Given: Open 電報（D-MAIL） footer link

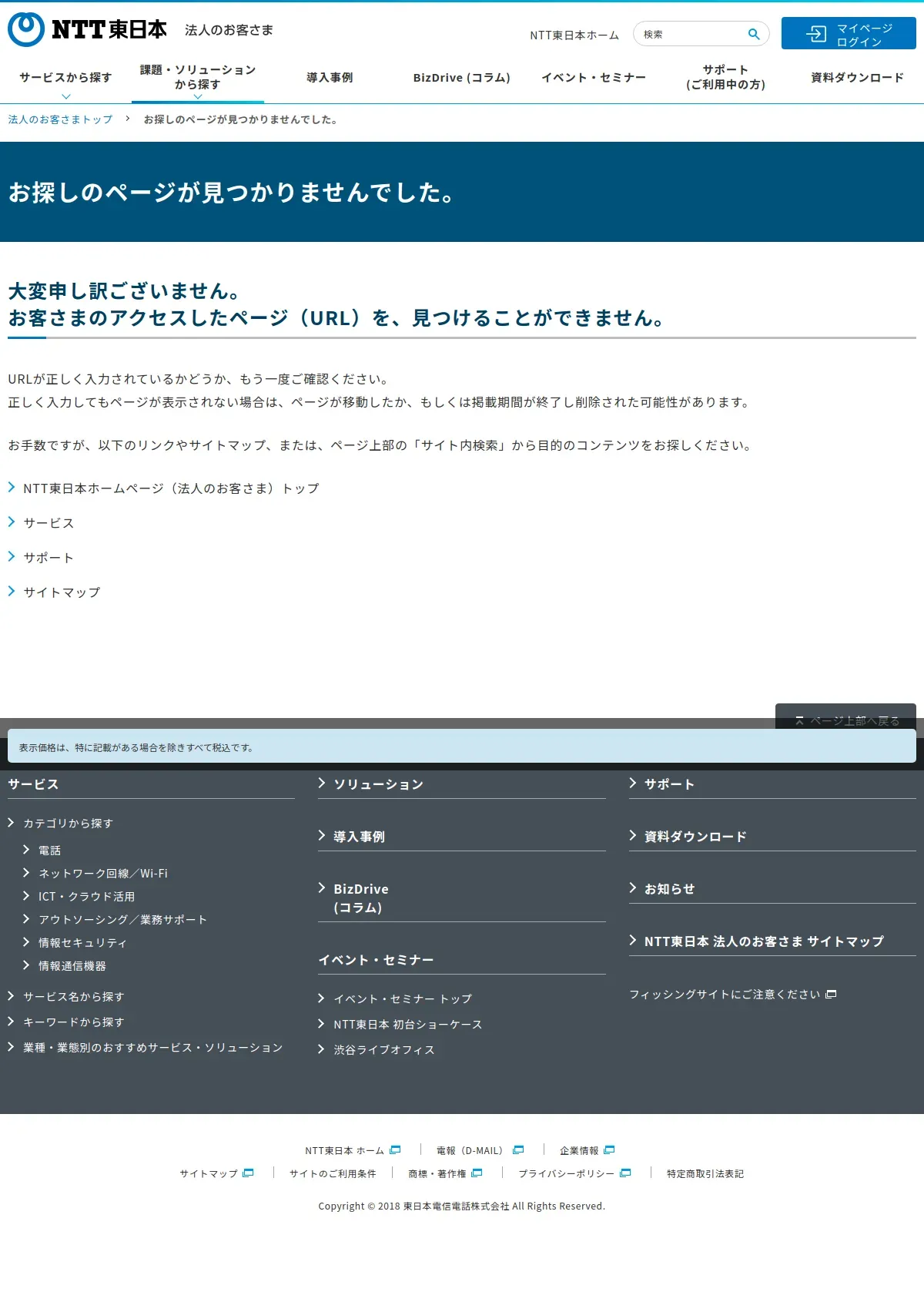Looking at the screenshot, I should pyautogui.click(x=471, y=1151).
